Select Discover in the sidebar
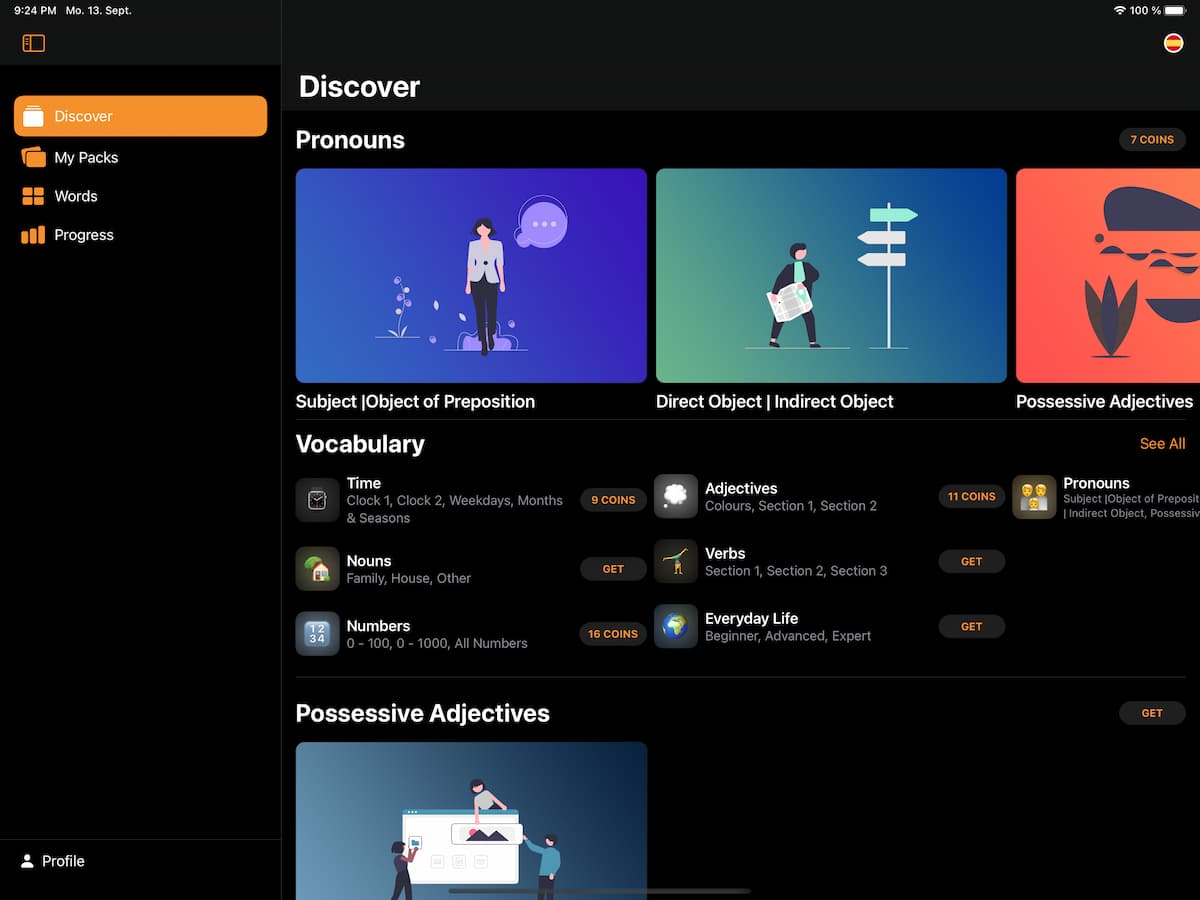The image size is (1200, 900). [140, 116]
